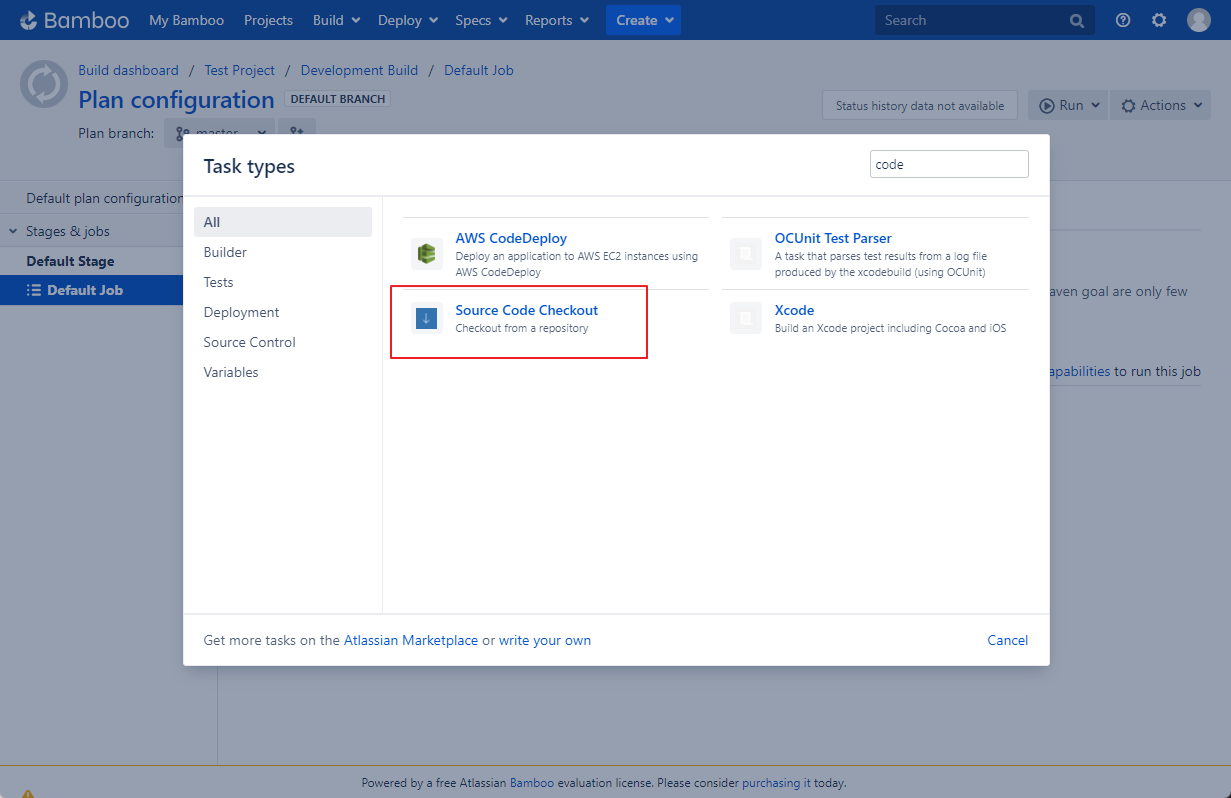Open the Projects menu item
The height and width of the screenshot is (798, 1231).
click(268, 20)
